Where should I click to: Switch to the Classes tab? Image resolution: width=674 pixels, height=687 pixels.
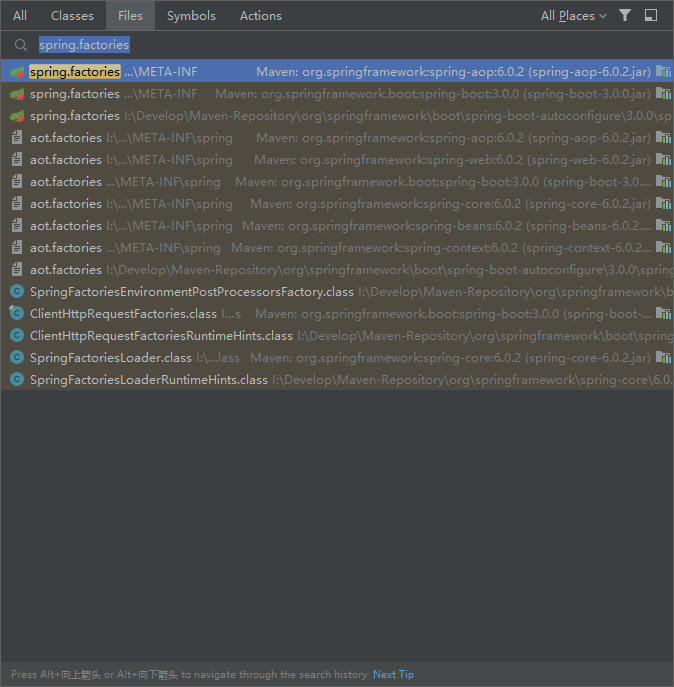(72, 16)
